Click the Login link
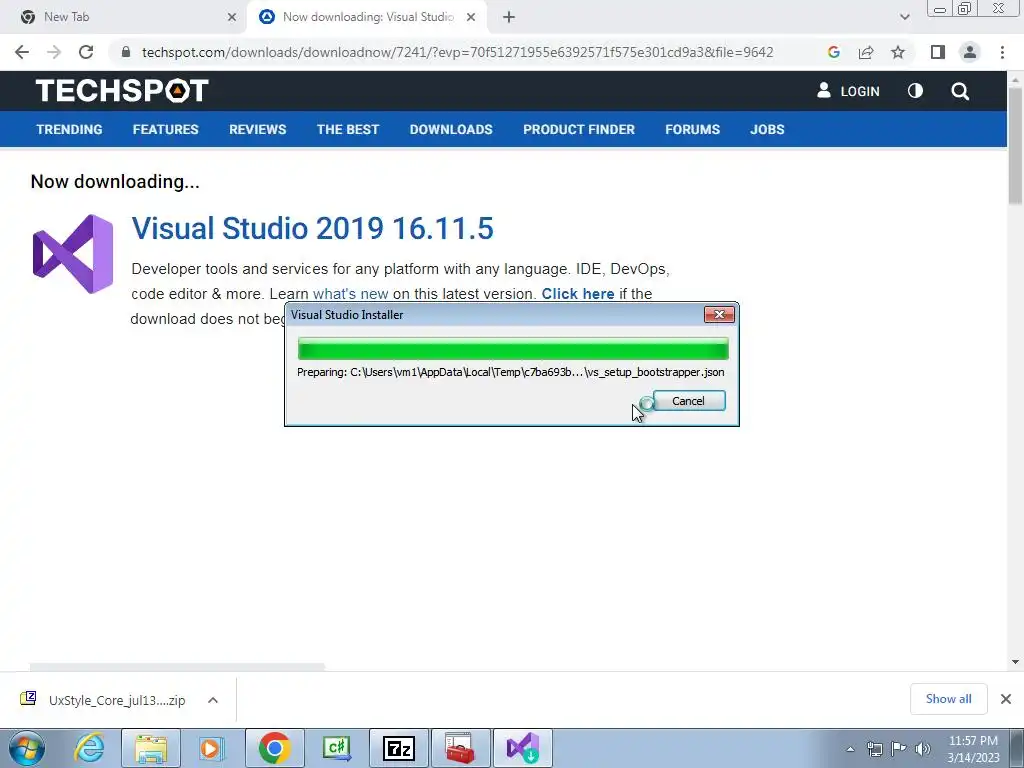 tap(848, 91)
